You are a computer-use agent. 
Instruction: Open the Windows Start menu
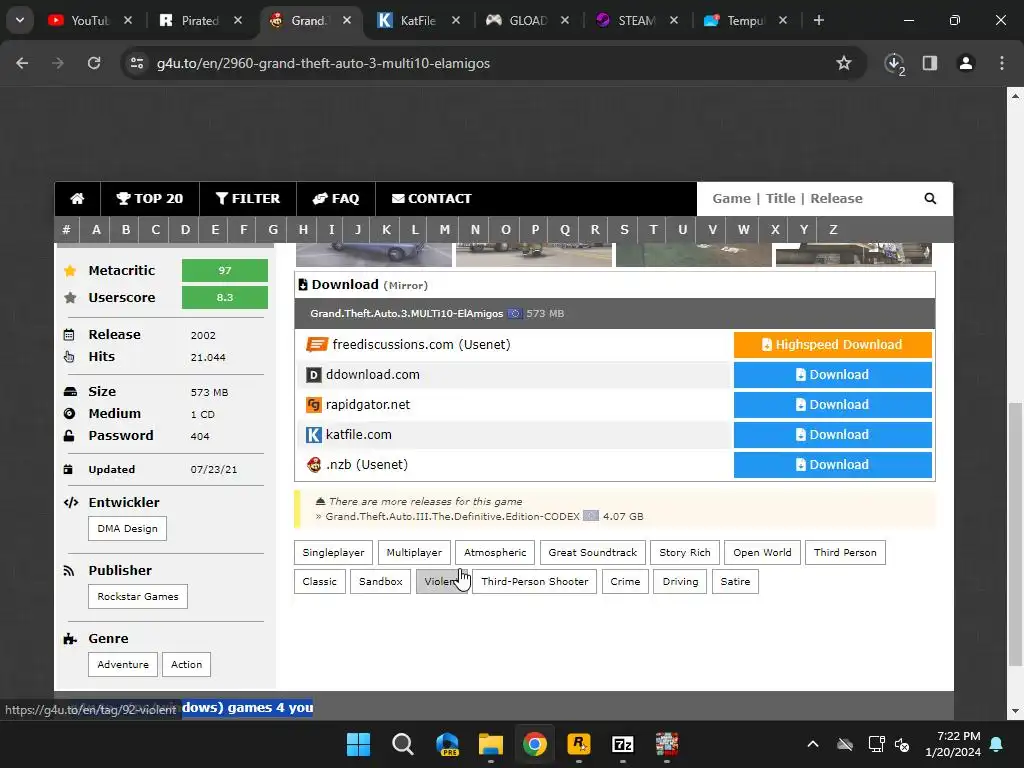358,744
